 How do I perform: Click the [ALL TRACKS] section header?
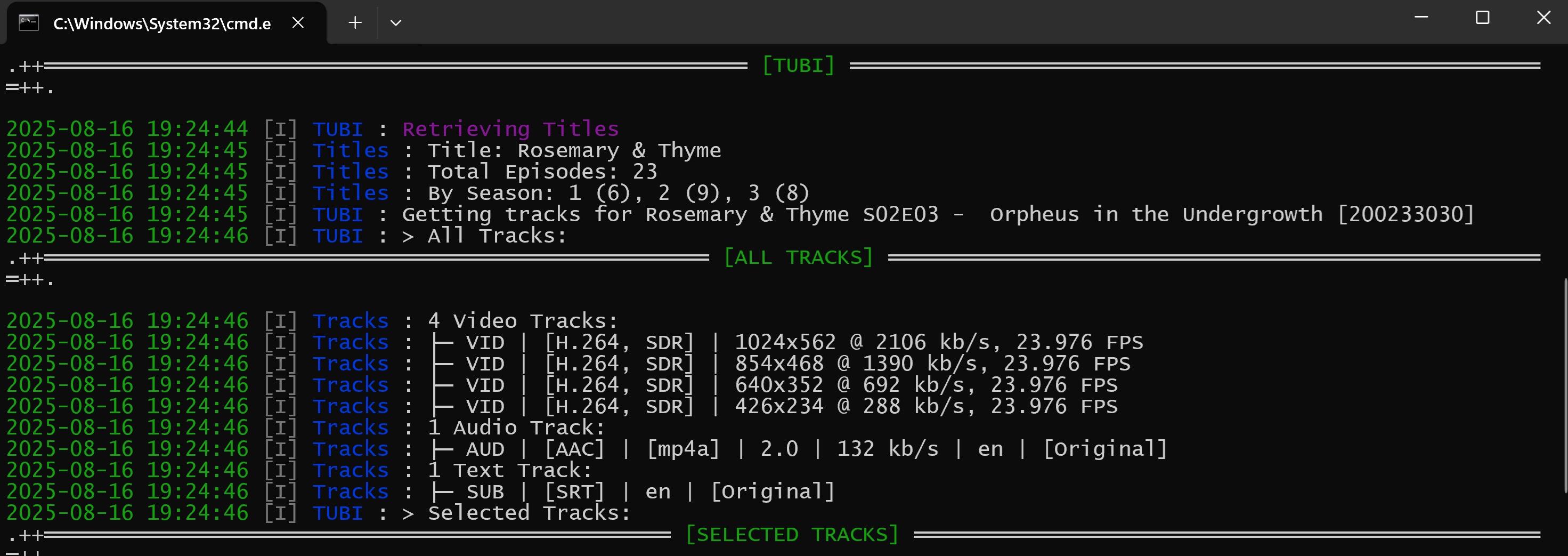[x=798, y=257]
